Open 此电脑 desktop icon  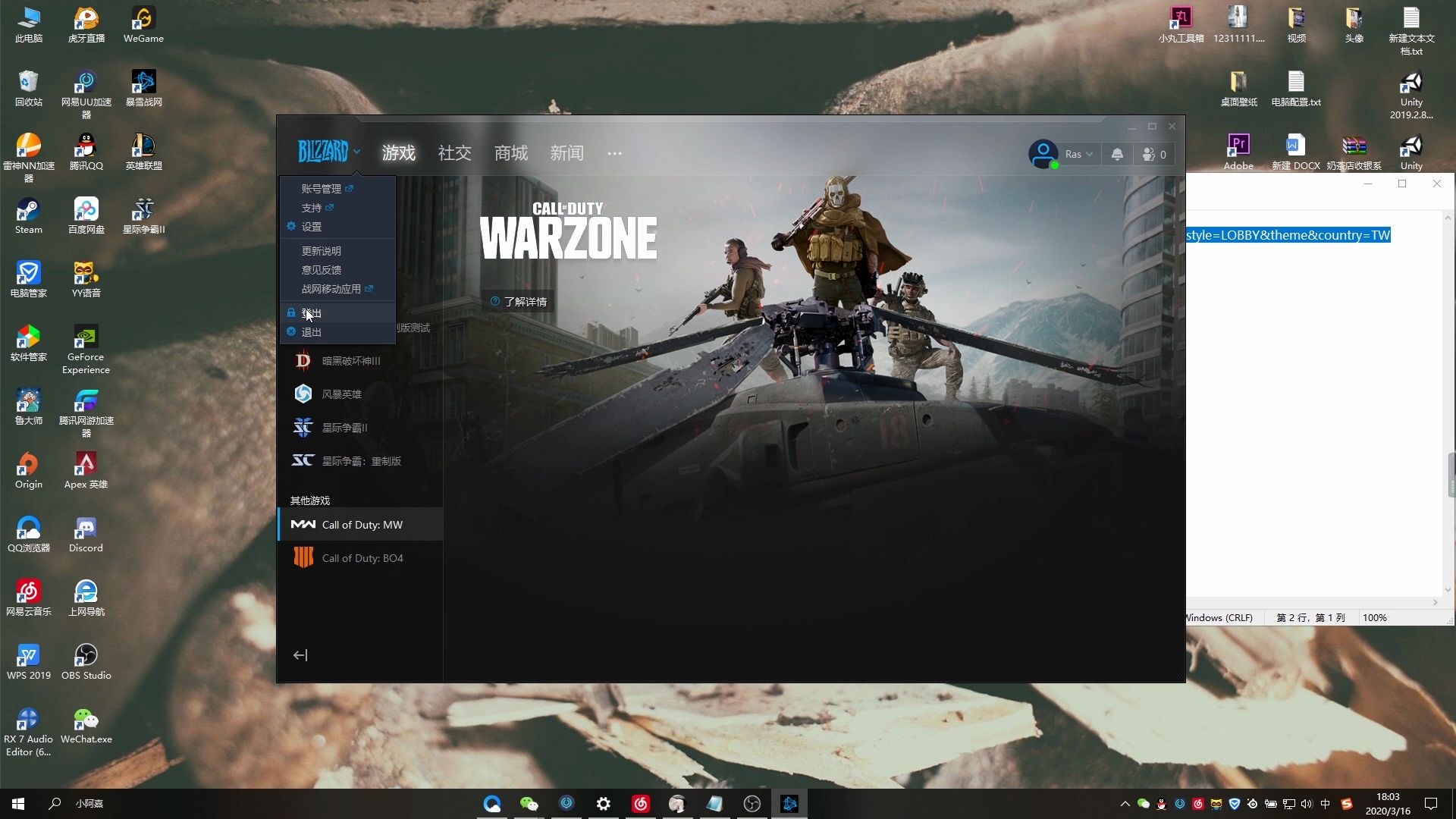[29, 24]
